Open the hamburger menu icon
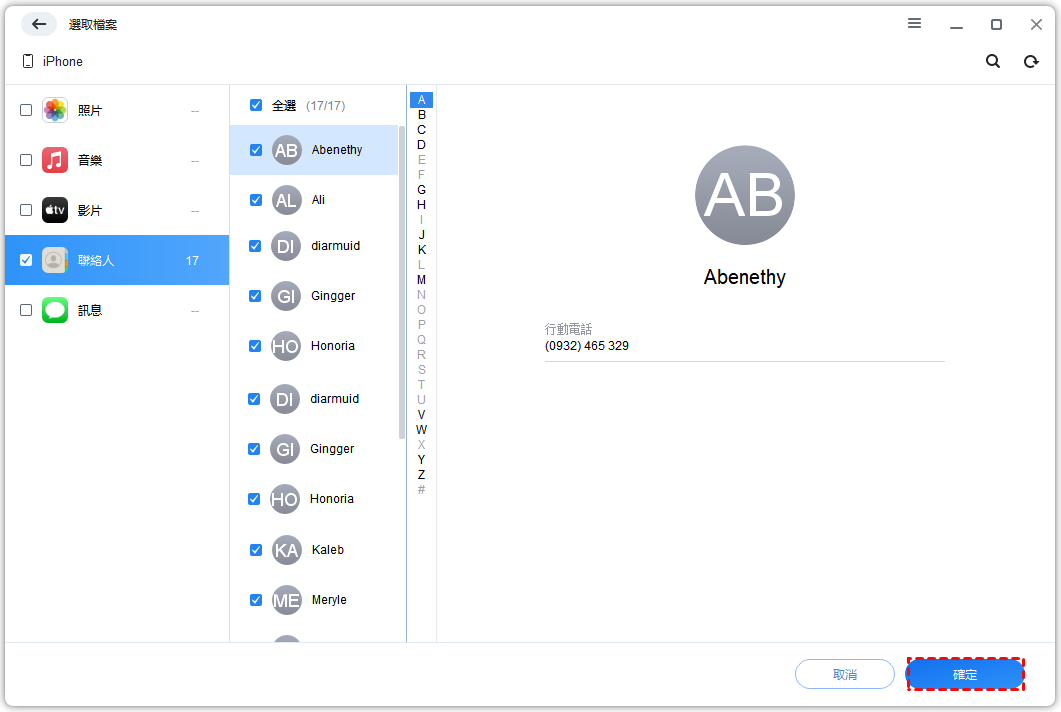The height and width of the screenshot is (712, 1061). tap(914, 24)
